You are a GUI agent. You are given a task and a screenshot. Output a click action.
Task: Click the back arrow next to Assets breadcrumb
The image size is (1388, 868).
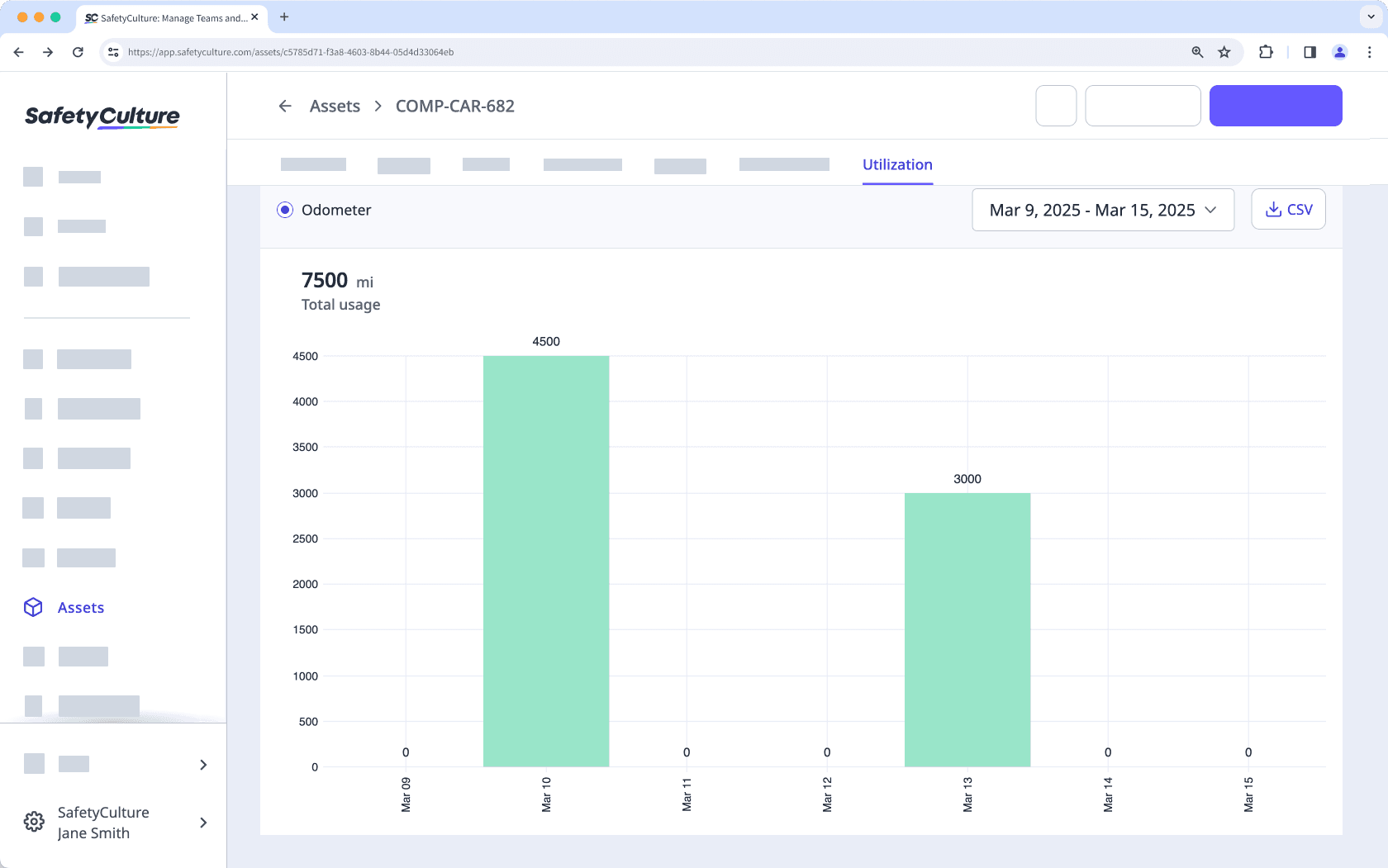pyautogui.click(x=285, y=106)
